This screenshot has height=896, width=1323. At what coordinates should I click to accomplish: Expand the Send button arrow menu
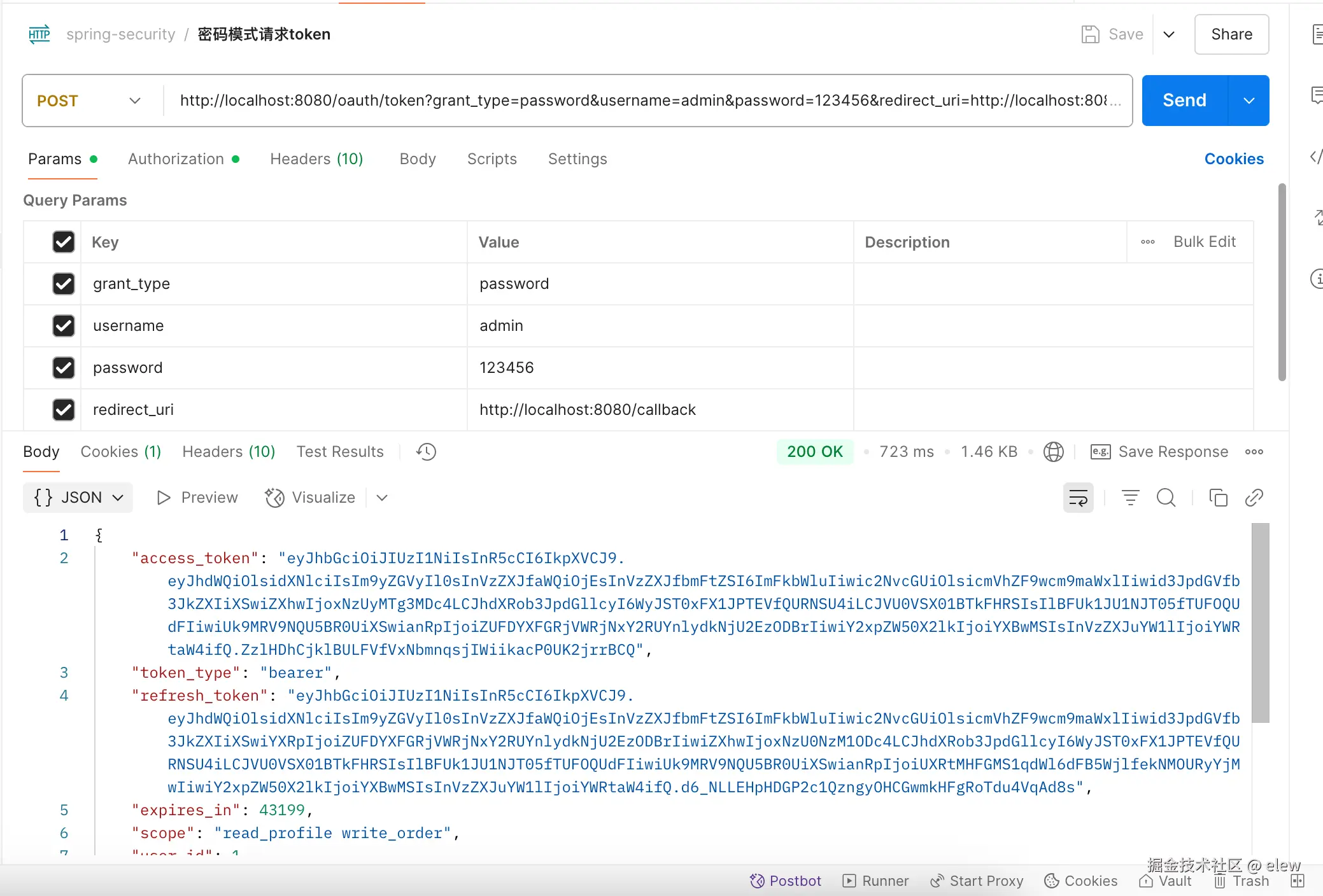point(1249,101)
